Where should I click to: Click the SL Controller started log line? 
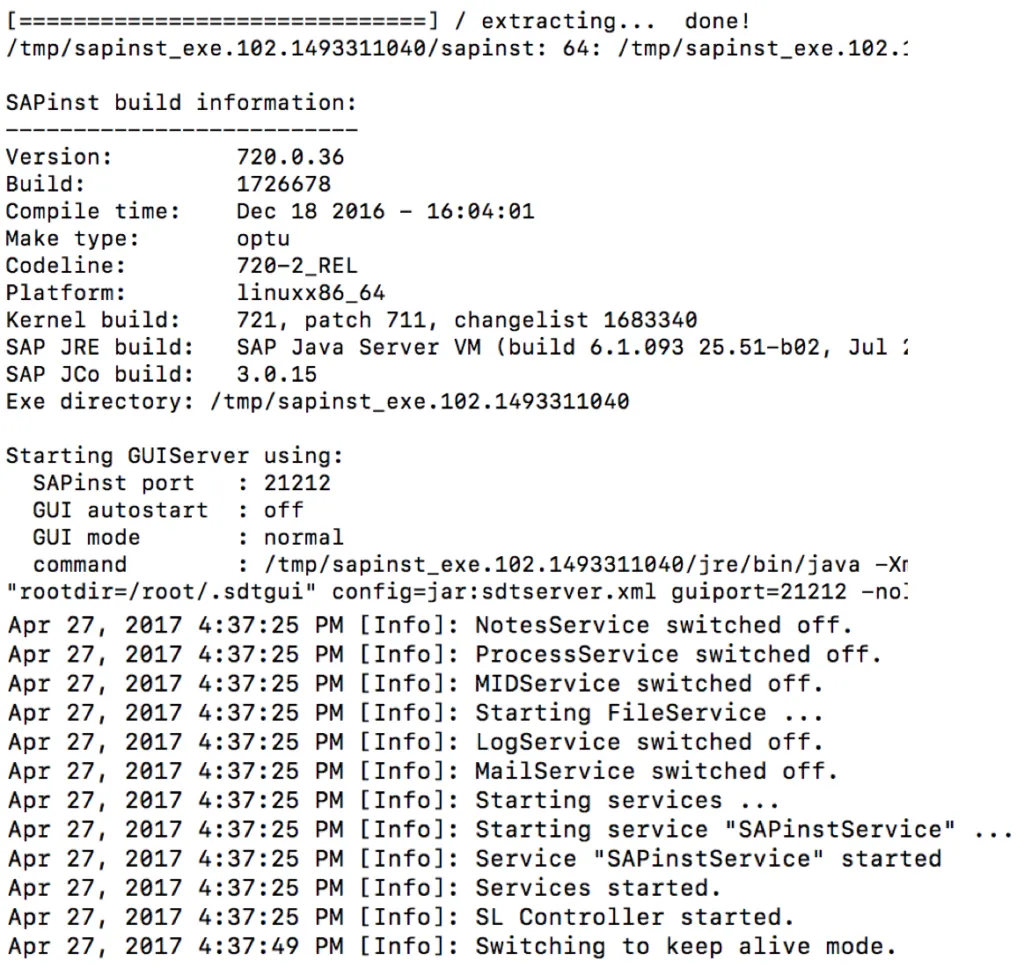(x=400, y=917)
